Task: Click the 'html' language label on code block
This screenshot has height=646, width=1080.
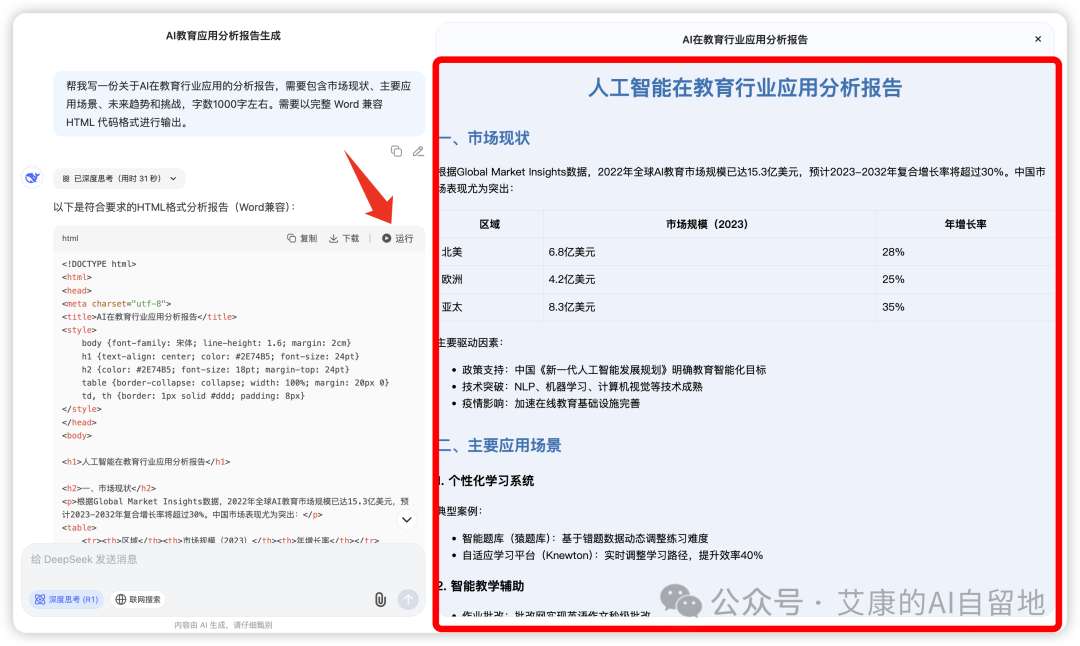Action: coord(70,238)
